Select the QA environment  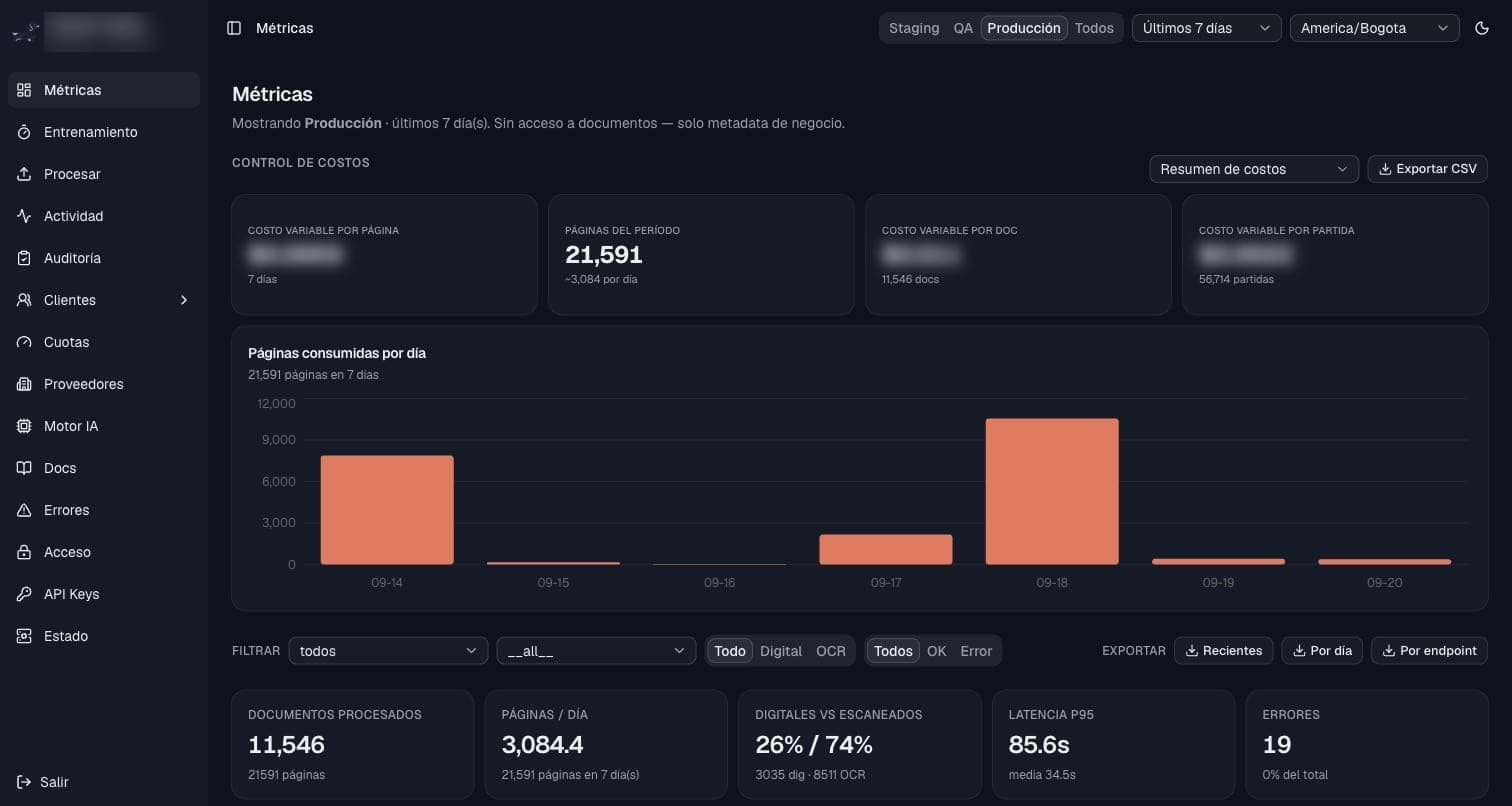(x=963, y=28)
